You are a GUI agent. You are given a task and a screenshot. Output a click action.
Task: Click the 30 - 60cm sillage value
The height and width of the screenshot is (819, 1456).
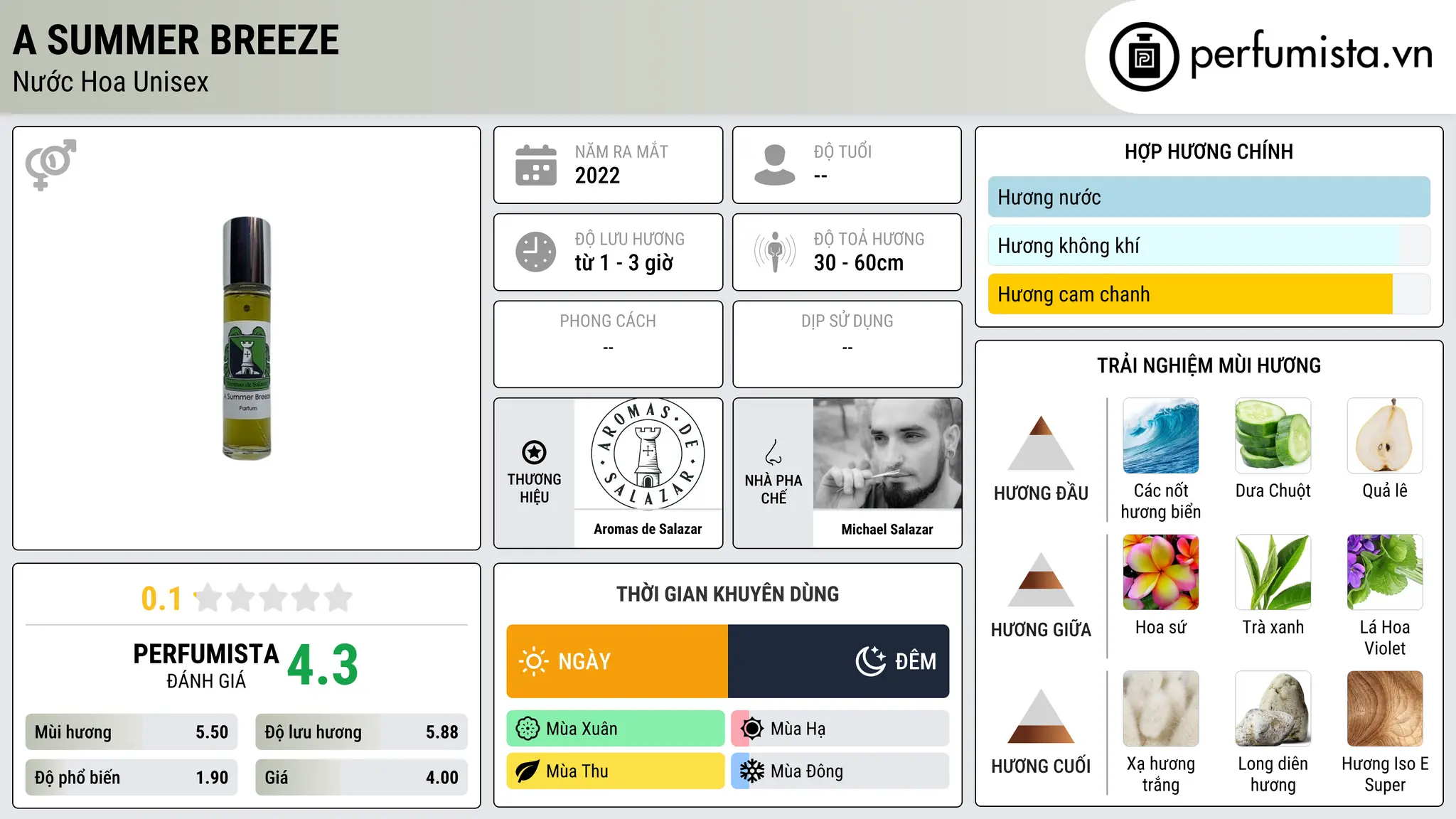pyautogui.click(x=859, y=263)
